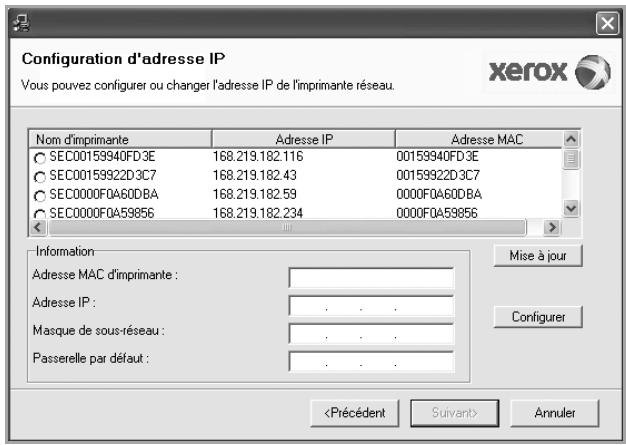626x445 pixels.
Task: Click the Mise à jour button
Action: [x=538, y=255]
